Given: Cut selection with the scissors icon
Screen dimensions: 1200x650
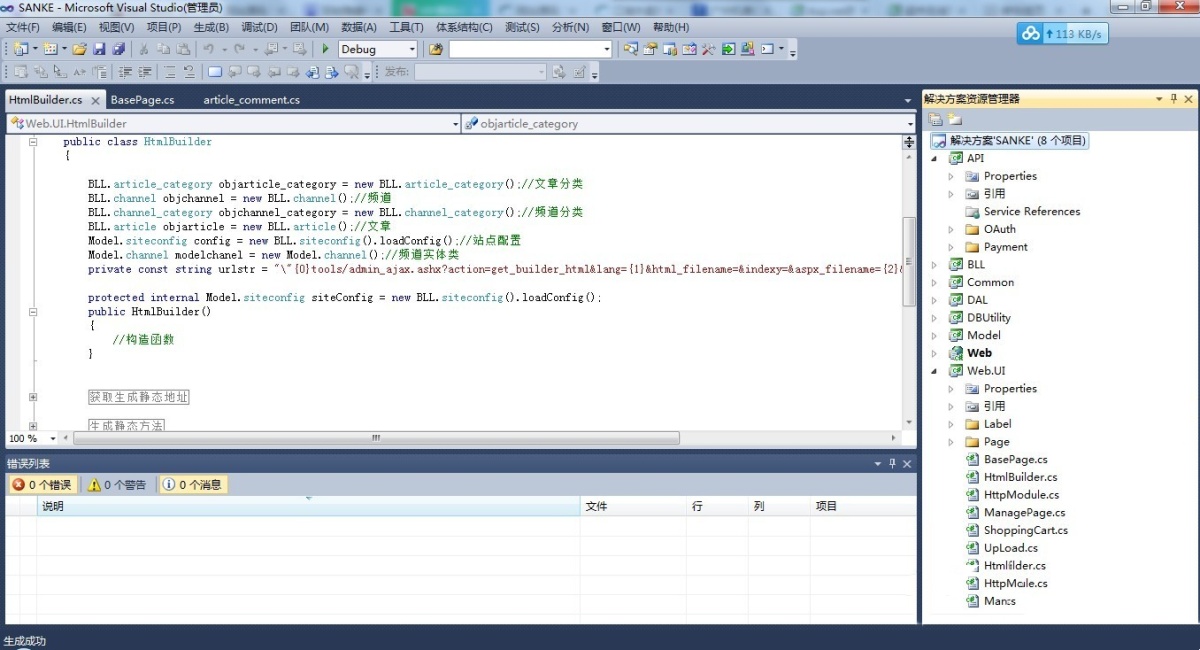Looking at the screenshot, I should [x=144, y=49].
